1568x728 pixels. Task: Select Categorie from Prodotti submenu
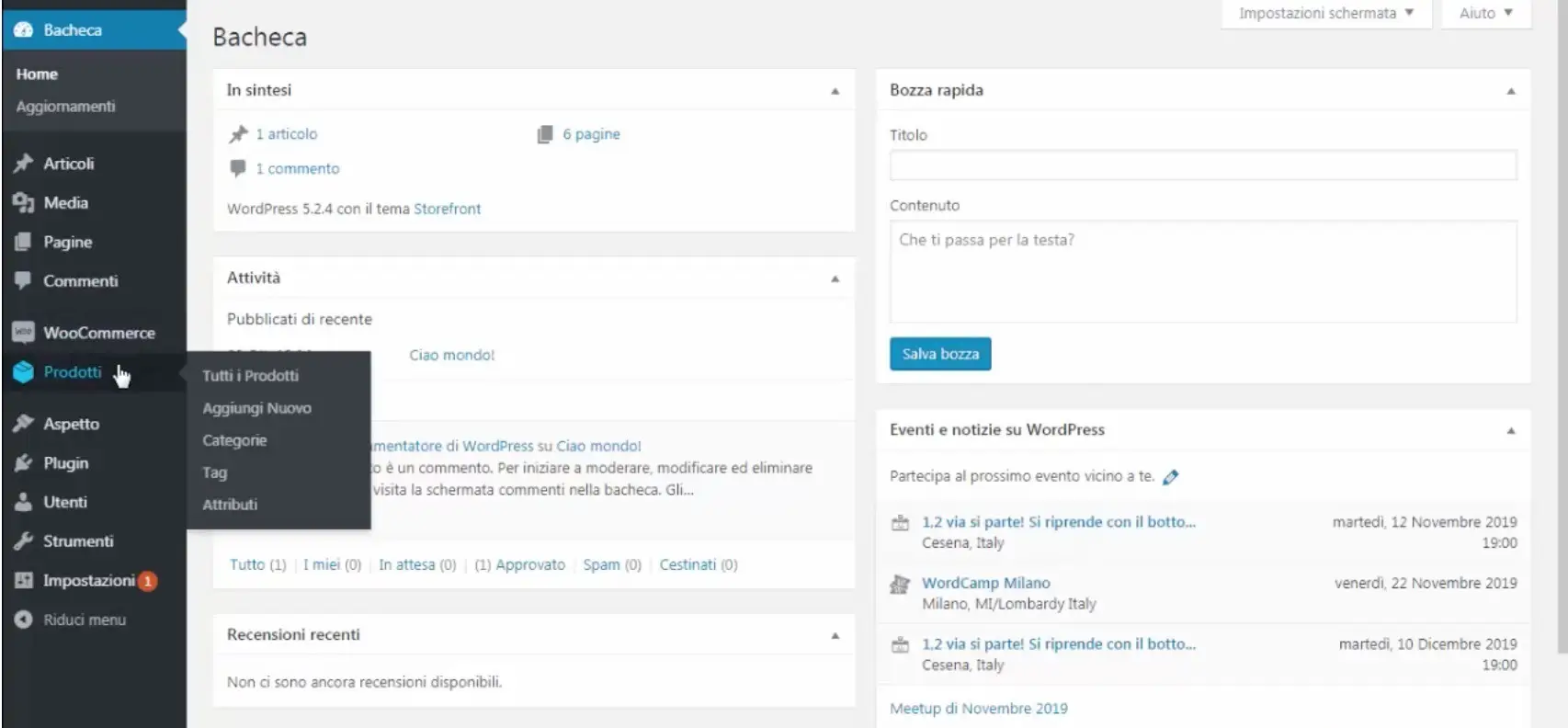pos(234,440)
